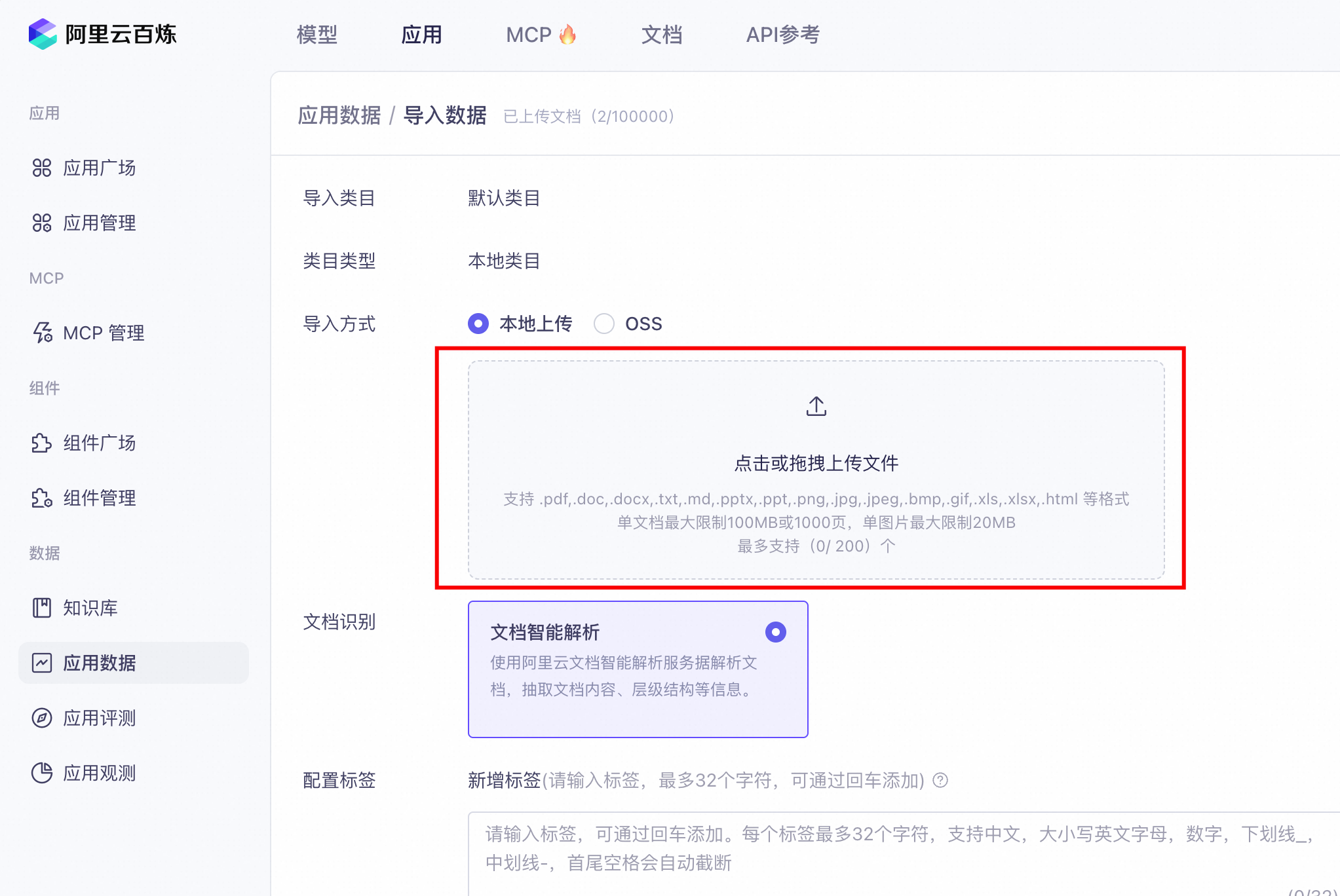Click the 知识库 book icon
This screenshot has height=896, width=1340.
point(42,608)
